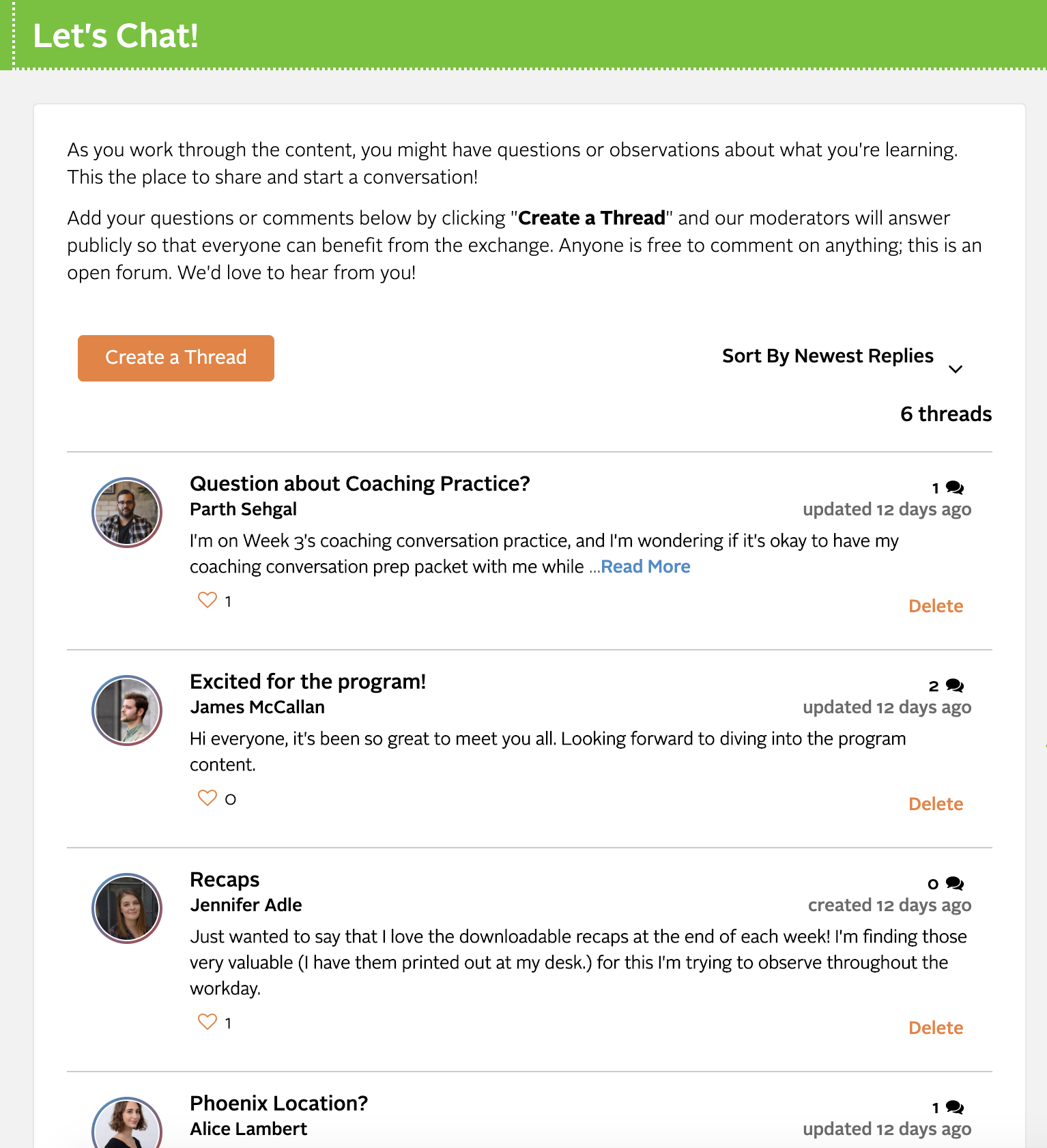
Task: Click Create a Thread button
Action: pos(176,358)
